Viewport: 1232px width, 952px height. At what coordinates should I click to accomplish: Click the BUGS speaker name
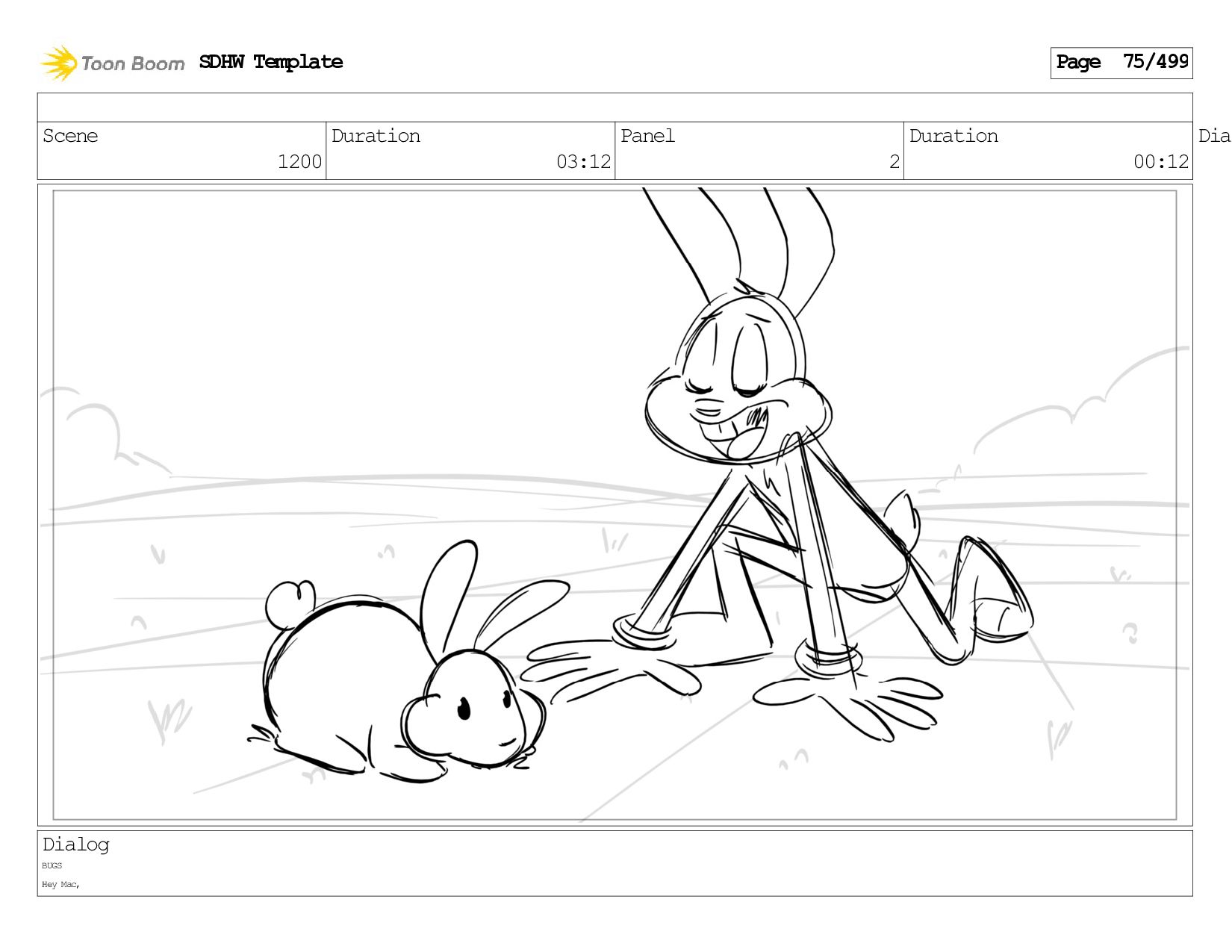52,866
